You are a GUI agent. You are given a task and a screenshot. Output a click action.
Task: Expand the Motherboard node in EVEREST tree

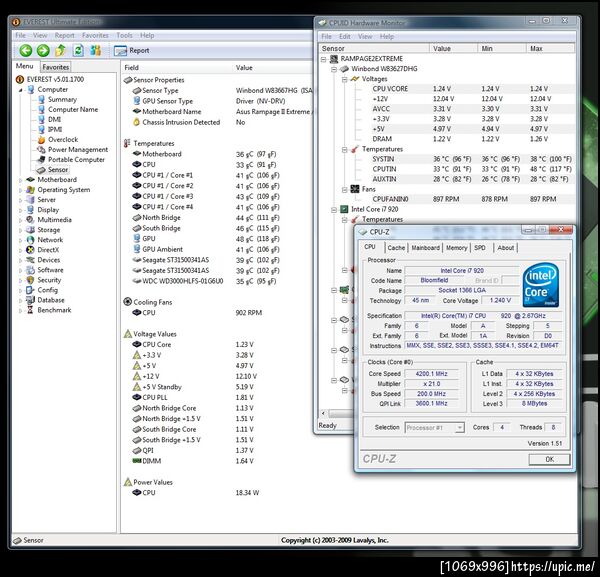click(21, 180)
